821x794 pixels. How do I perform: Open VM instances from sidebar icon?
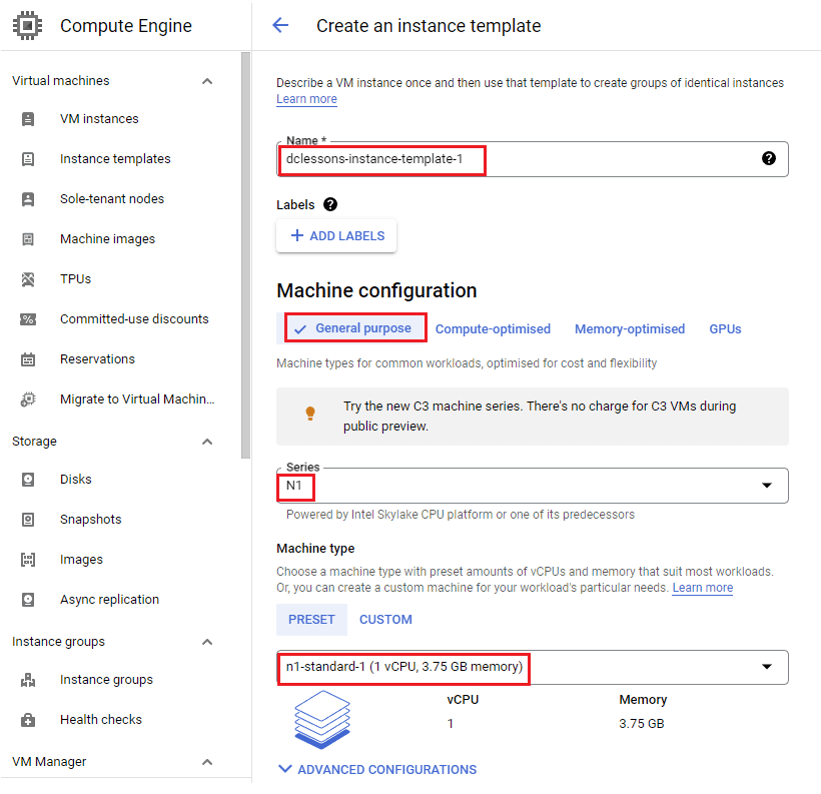[x=28, y=119]
